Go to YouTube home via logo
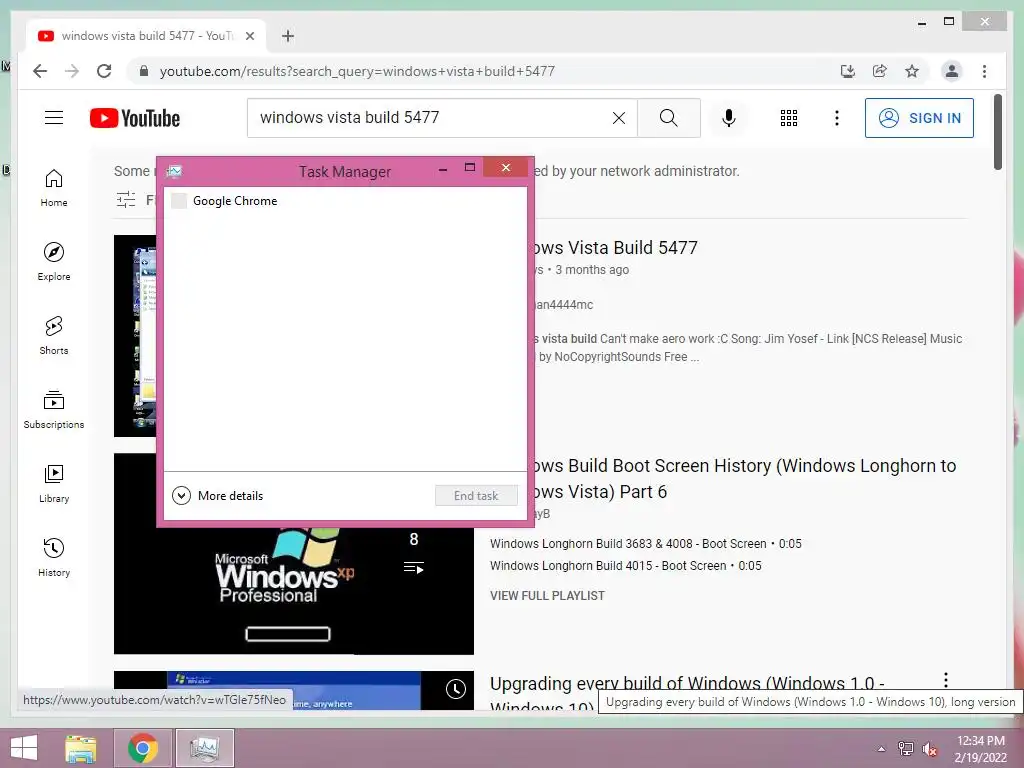 pyautogui.click(x=135, y=118)
